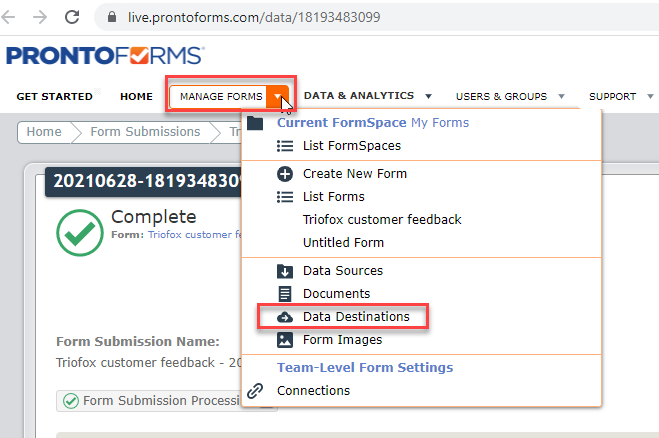659x438 pixels.
Task: Expand the Support dropdown arrow
Action: pos(650,96)
